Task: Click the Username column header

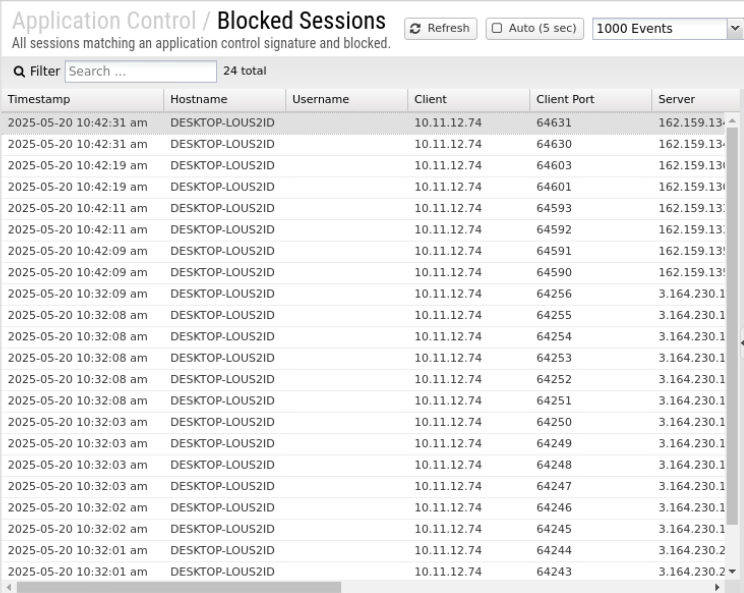Action: click(346, 100)
